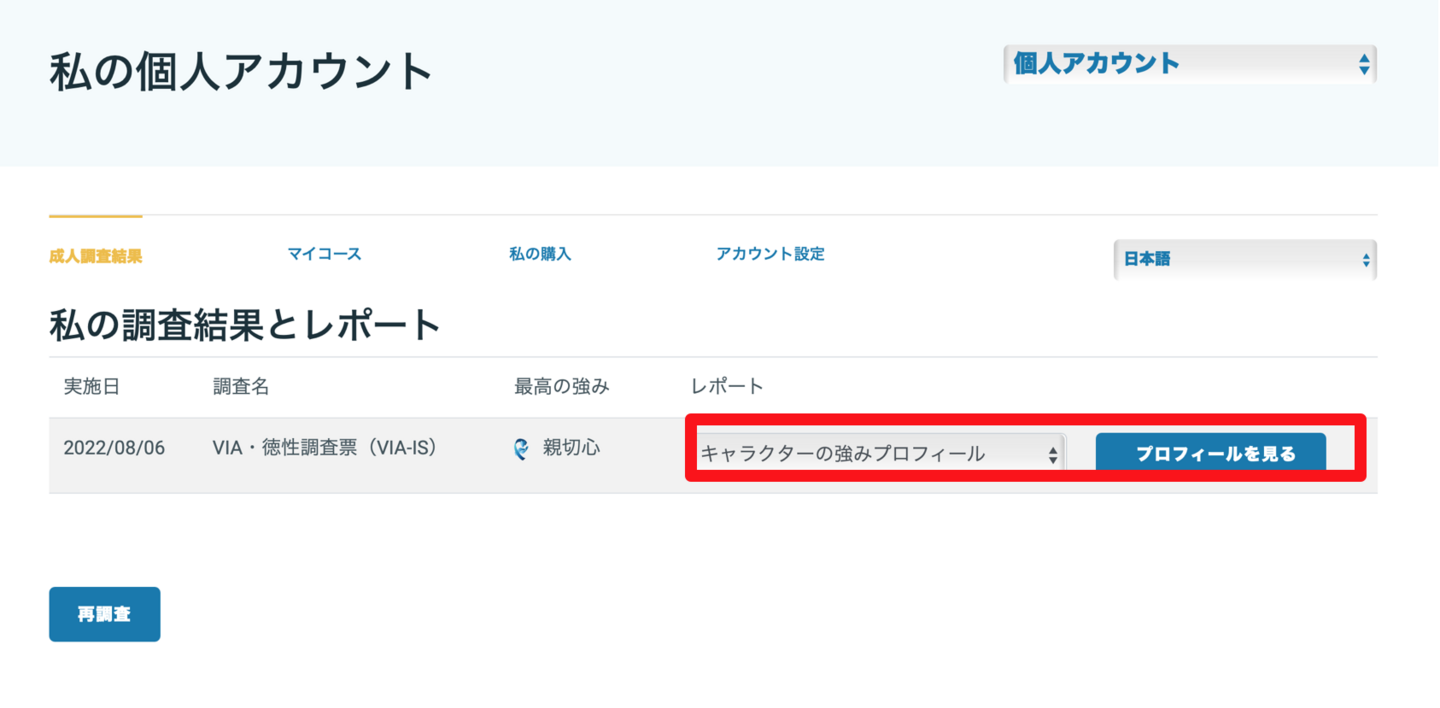This screenshot has width=1440, height=708.
Task: Select the アカウント設定 tab
Action: click(x=770, y=254)
